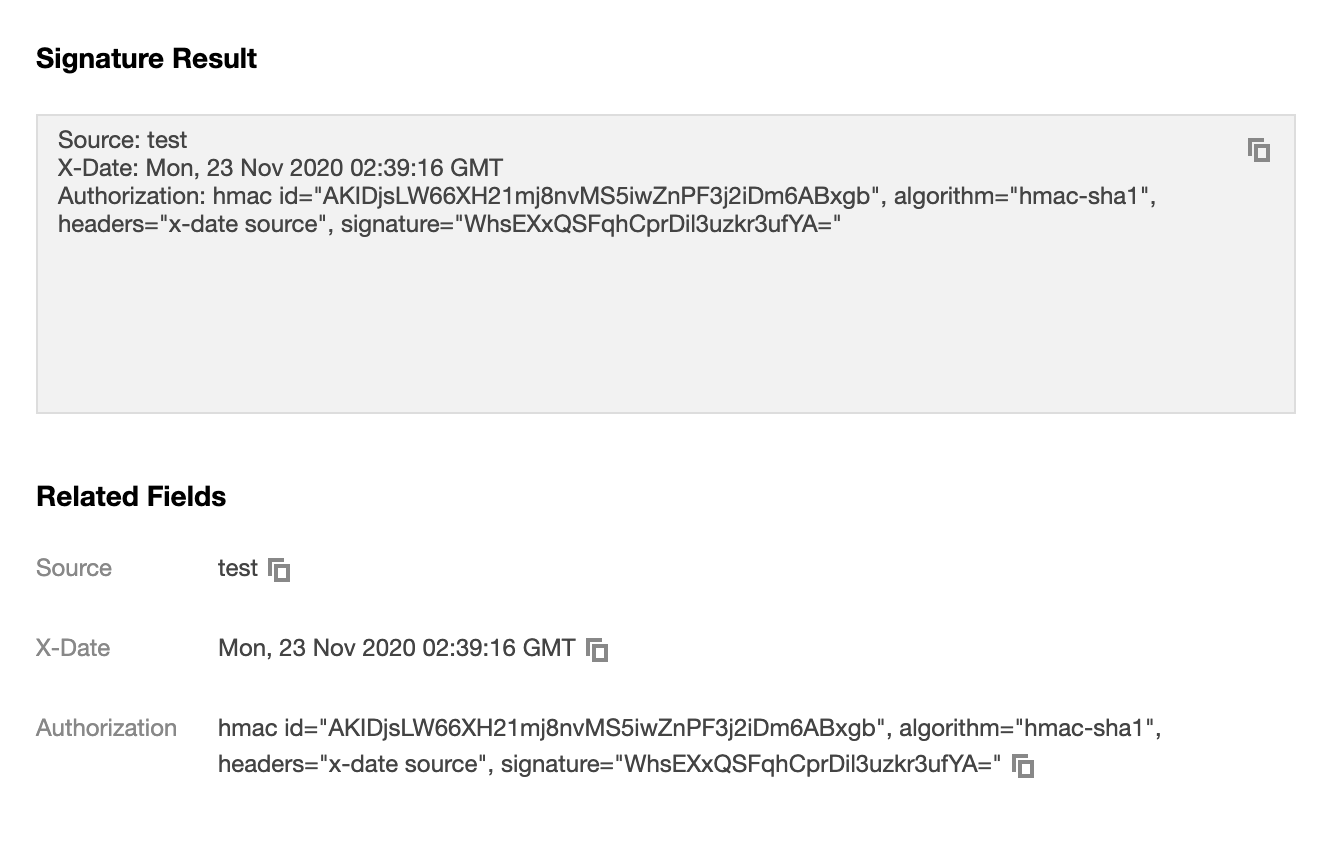Click the Related Fields heading

click(x=131, y=497)
